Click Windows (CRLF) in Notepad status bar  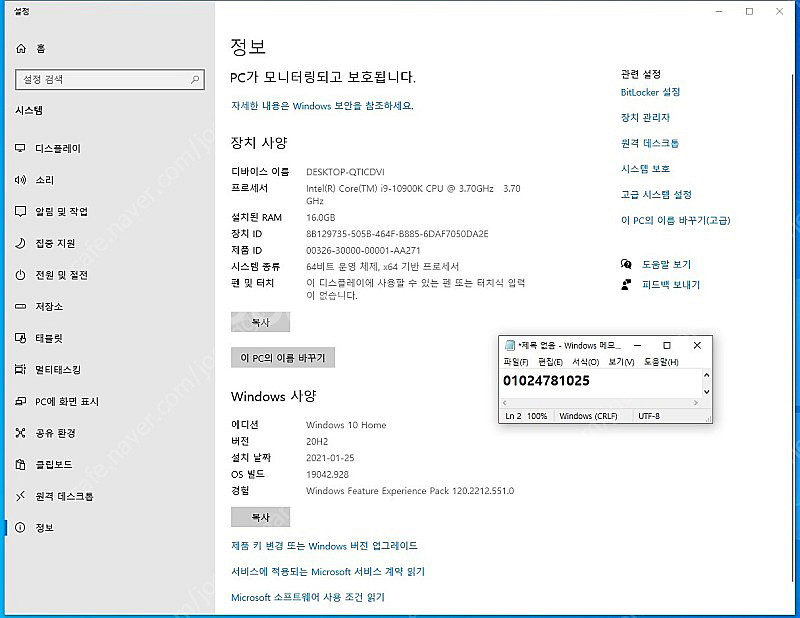(588, 416)
